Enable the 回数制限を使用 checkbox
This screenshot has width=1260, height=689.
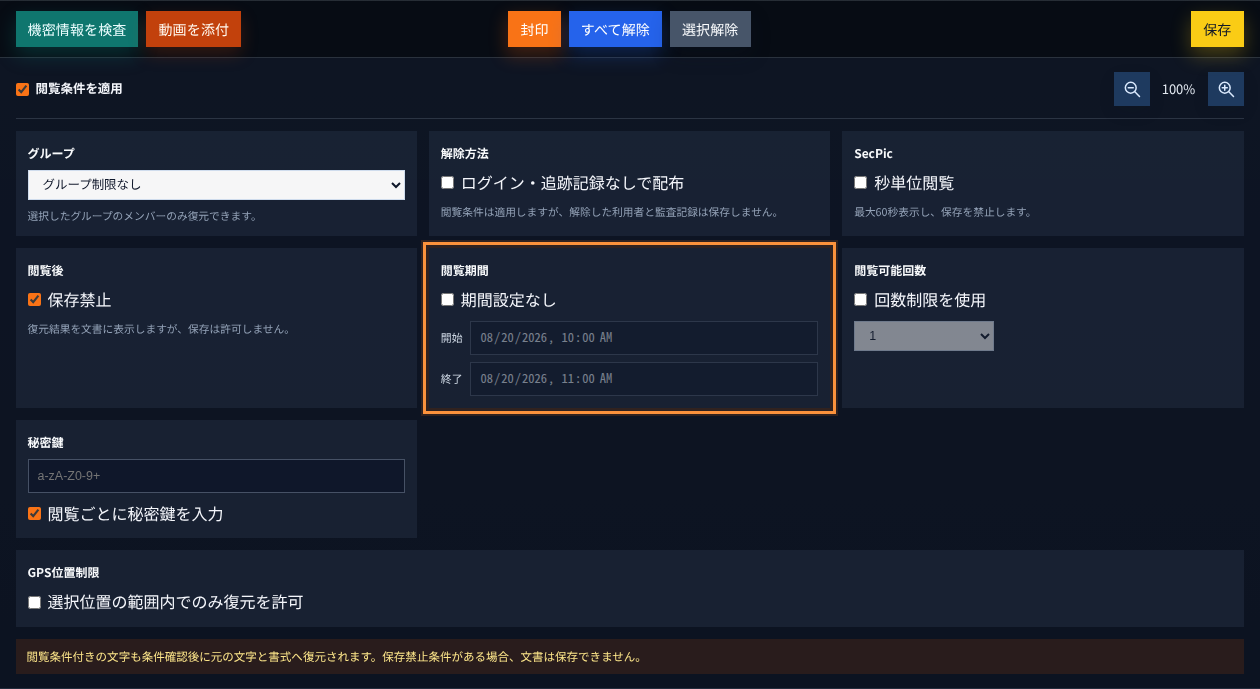[x=860, y=300]
